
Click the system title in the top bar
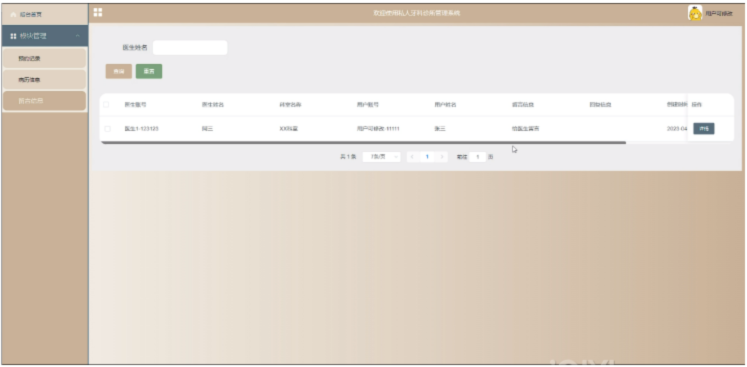[x=417, y=13]
